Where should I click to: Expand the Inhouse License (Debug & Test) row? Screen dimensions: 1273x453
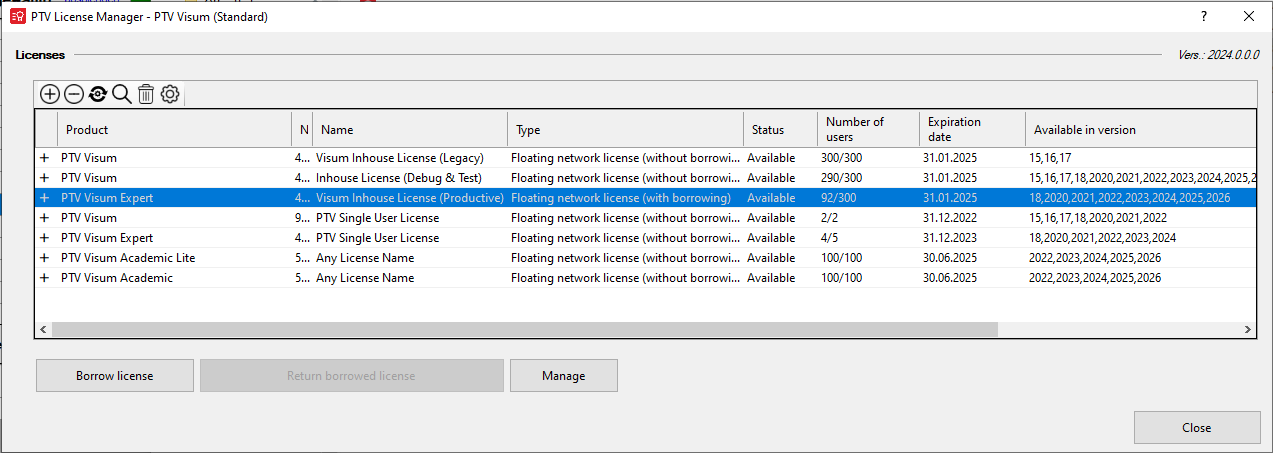(x=44, y=178)
